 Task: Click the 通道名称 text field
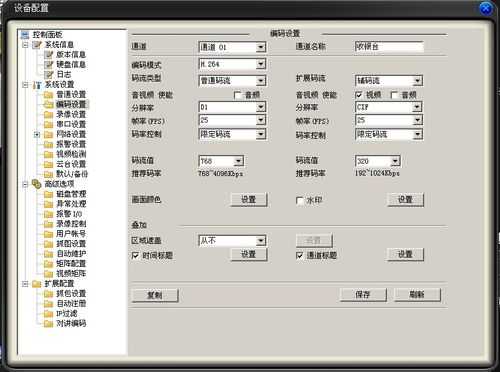pyautogui.click(x=389, y=47)
